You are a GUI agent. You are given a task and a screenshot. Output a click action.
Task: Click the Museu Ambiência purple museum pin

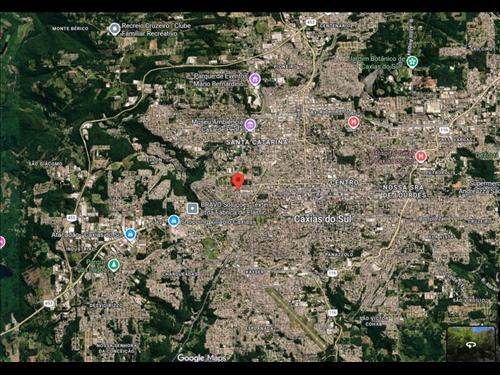tap(250, 125)
